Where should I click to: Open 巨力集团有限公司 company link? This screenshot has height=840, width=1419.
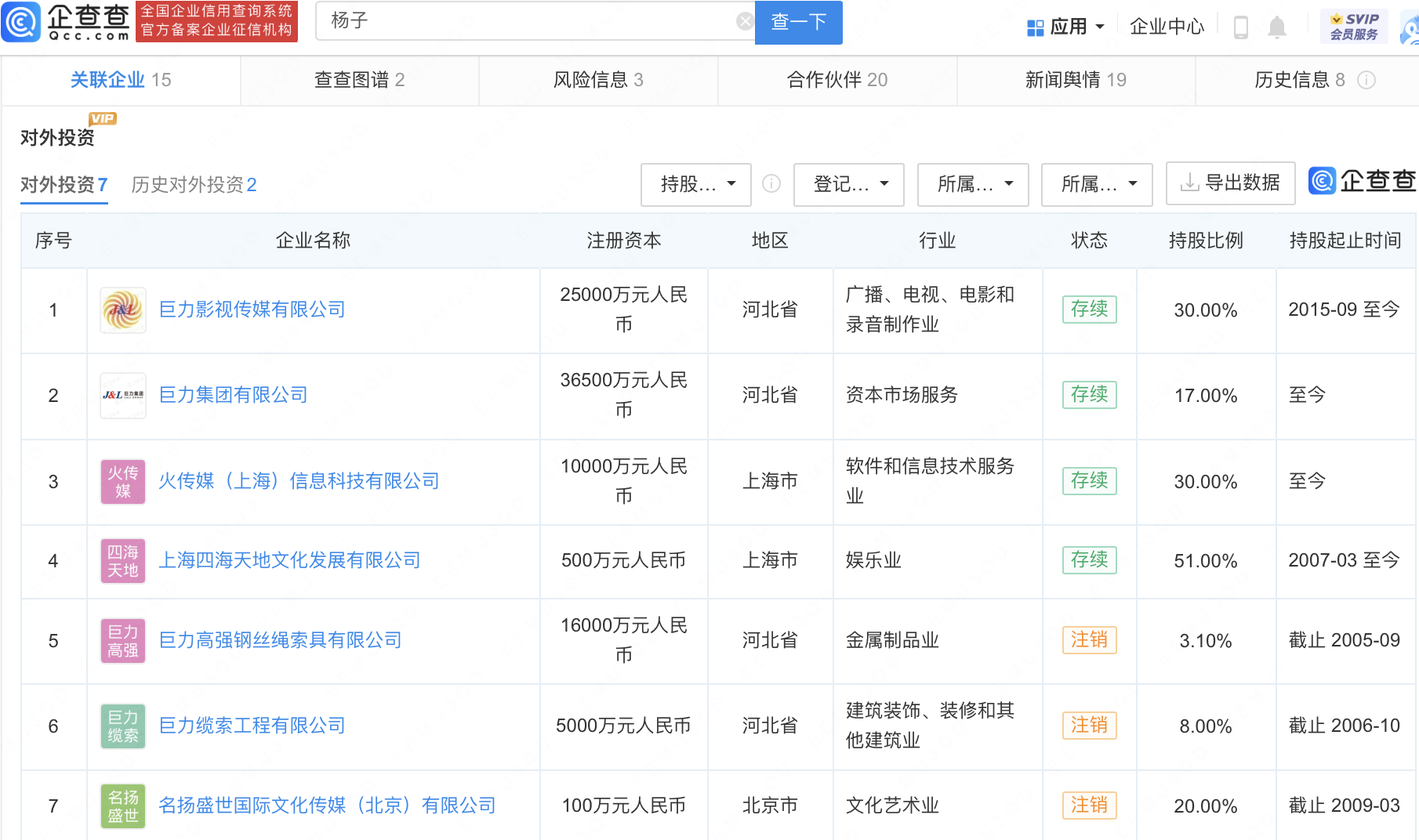(233, 395)
